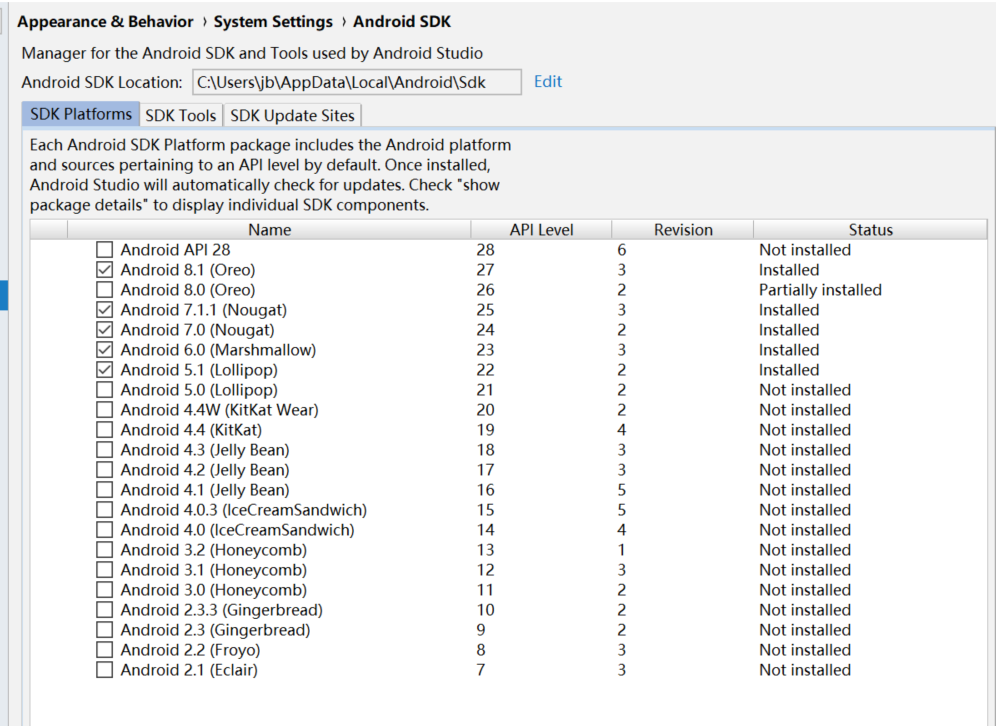
Task: Check Android 4.0 (IceCreamSandwich) checkbox
Action: tap(105, 530)
